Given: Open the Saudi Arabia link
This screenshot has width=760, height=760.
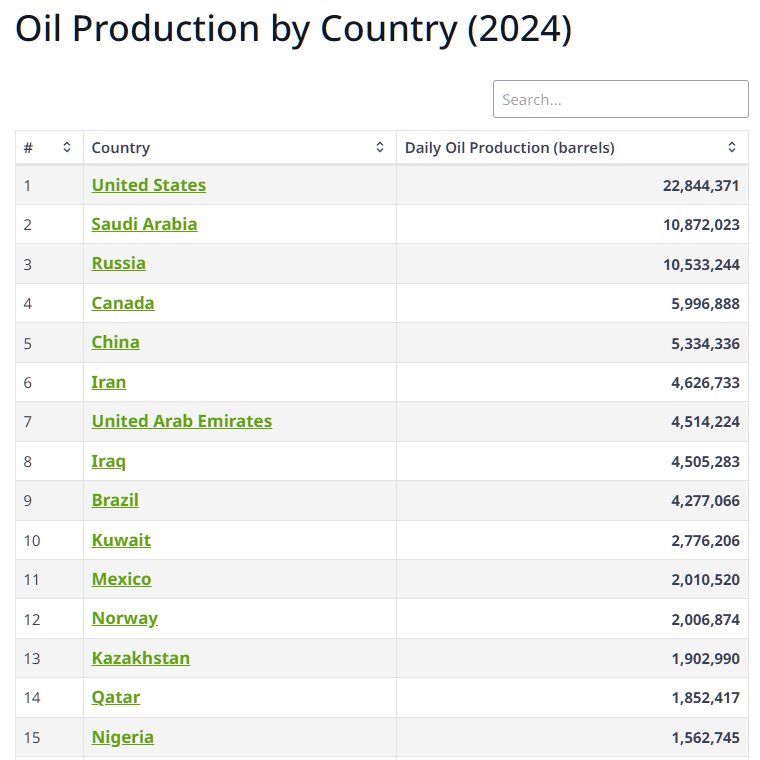Looking at the screenshot, I should (x=144, y=224).
